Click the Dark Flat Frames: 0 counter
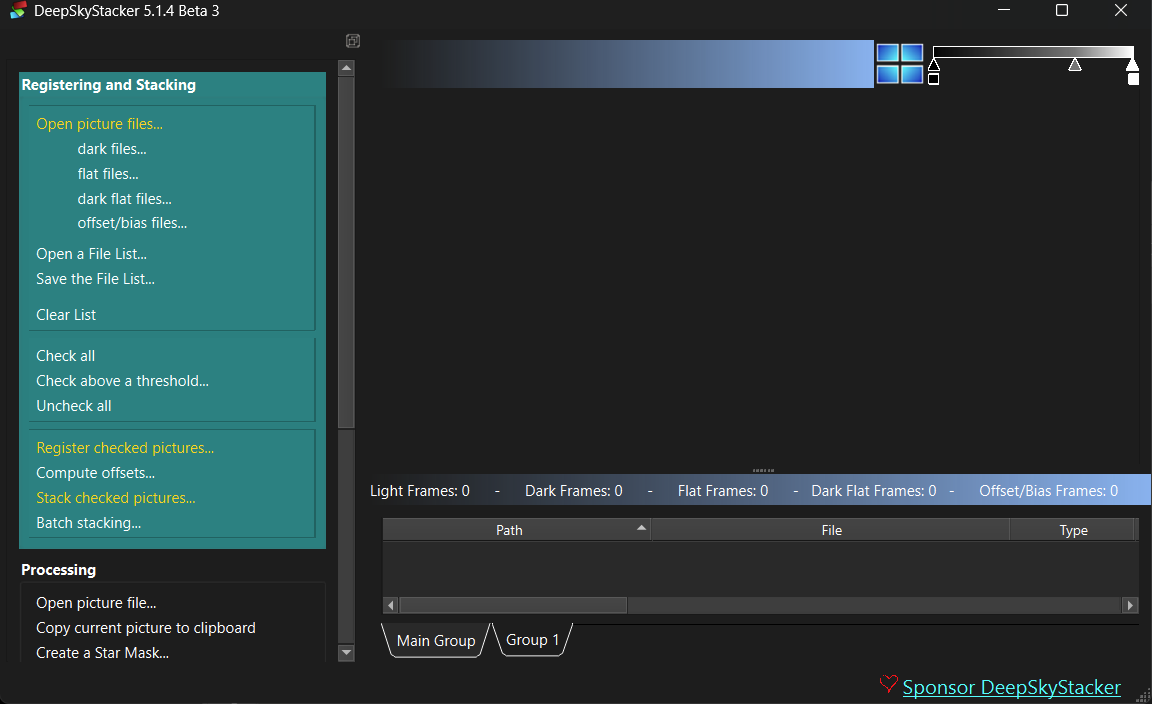Viewport: 1152px width, 704px height. click(x=874, y=491)
